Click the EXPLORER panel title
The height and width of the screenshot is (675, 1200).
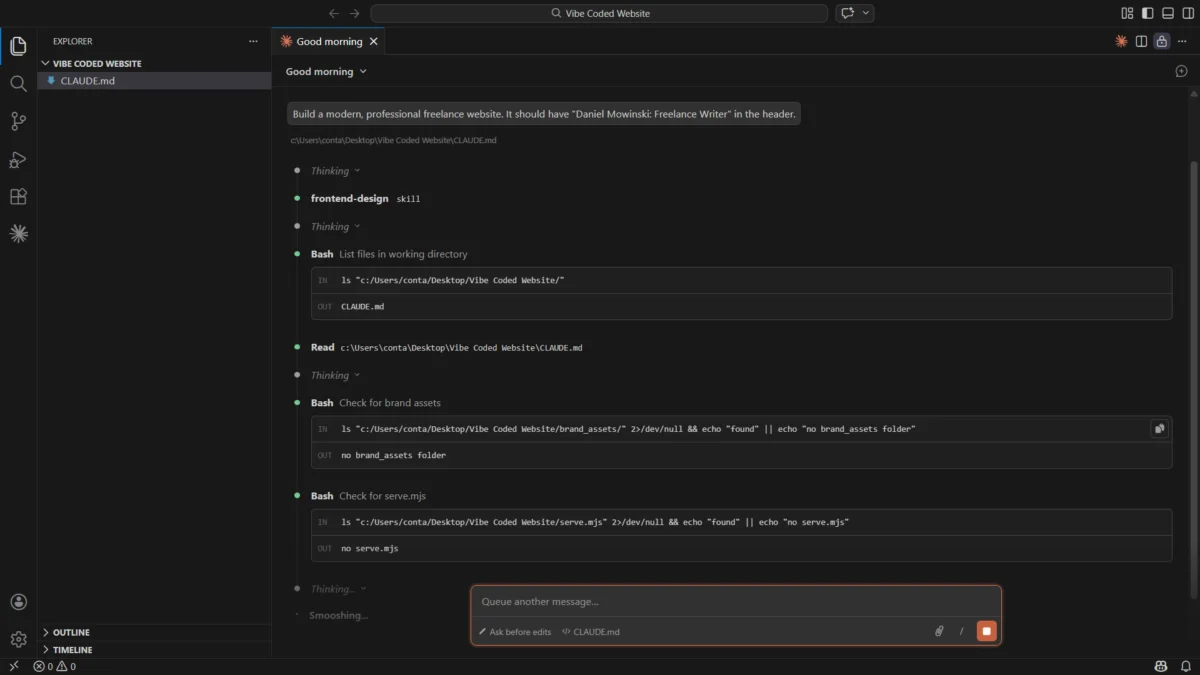click(x=72, y=41)
